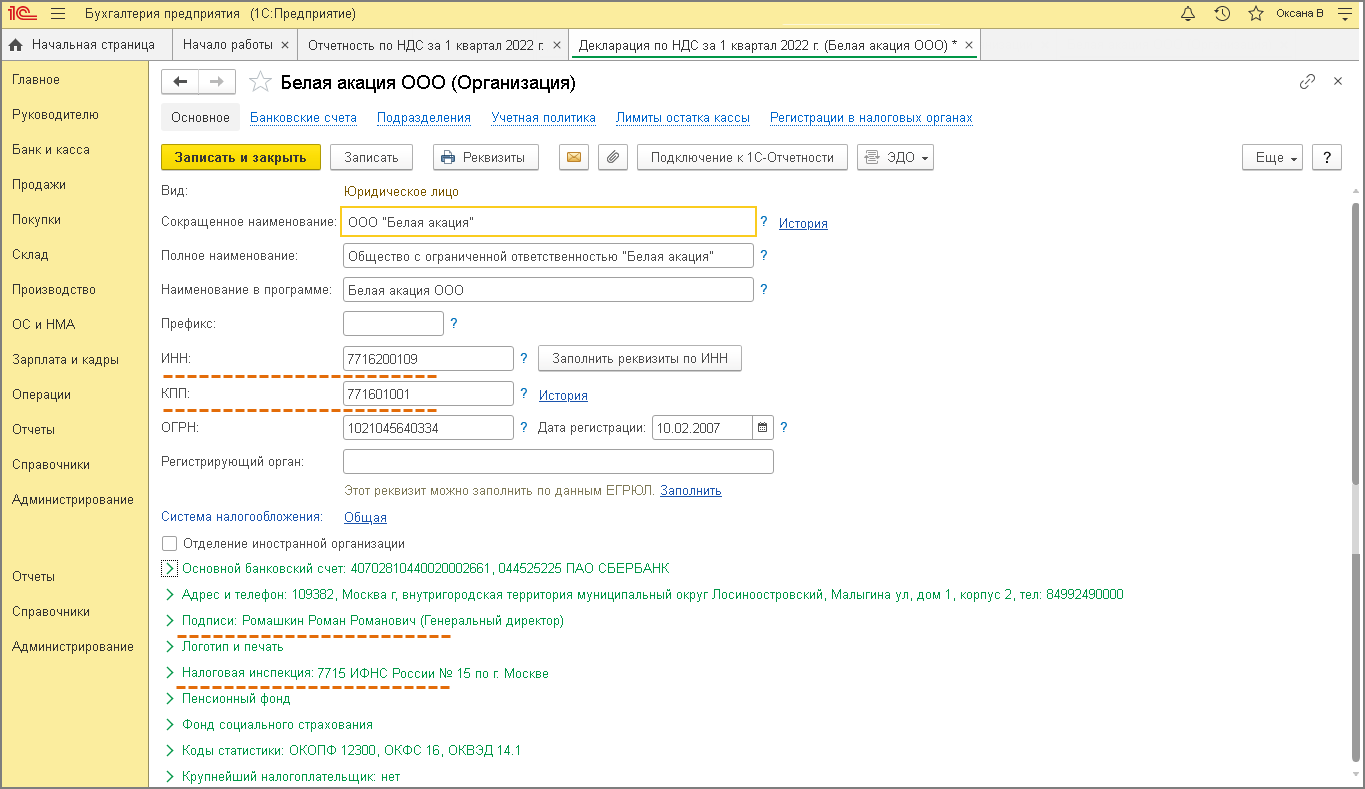Click Записать и закрыть button
This screenshot has height=789, width=1365.
pos(241,157)
